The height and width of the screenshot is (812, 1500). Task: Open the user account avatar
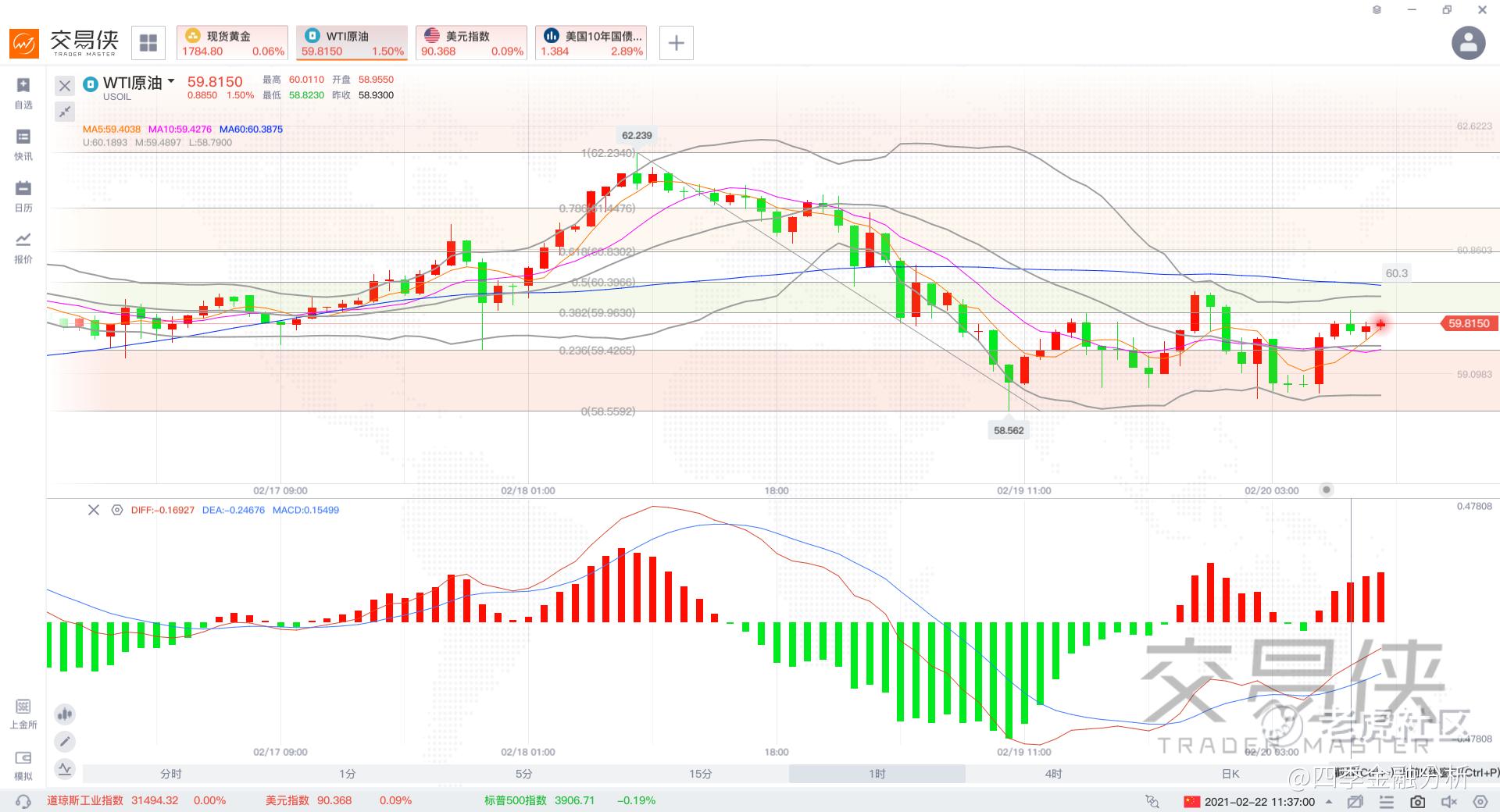tap(1468, 43)
